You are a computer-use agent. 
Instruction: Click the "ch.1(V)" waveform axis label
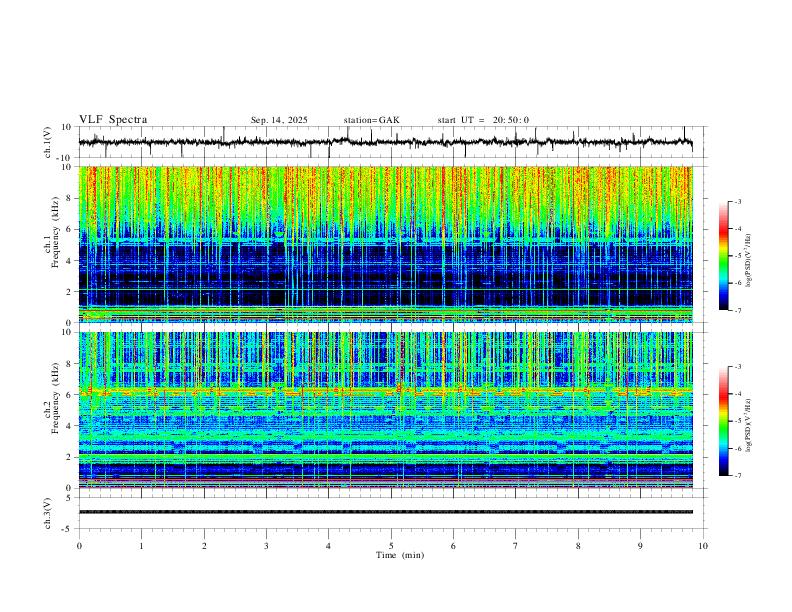(48, 142)
